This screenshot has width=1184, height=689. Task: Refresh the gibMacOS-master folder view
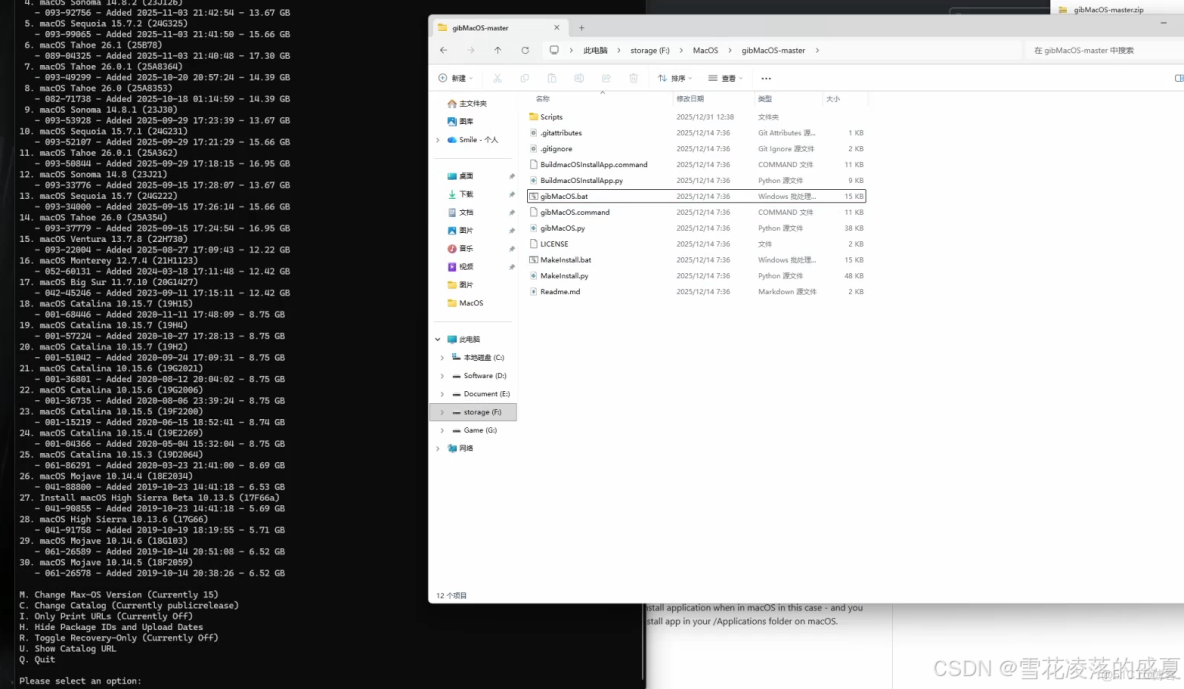pos(525,51)
